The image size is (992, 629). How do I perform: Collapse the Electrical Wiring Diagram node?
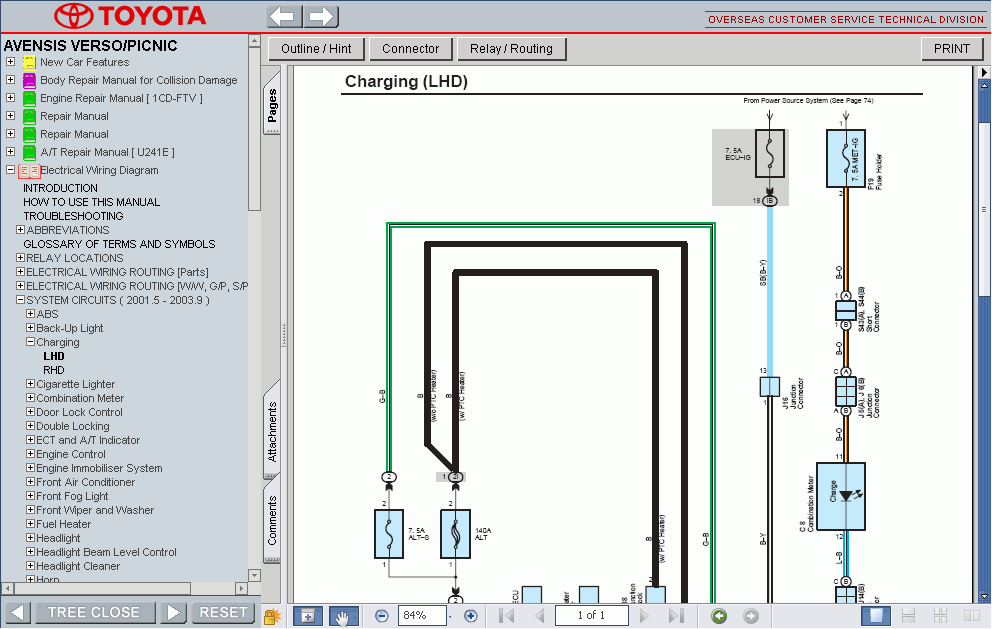(x=10, y=170)
